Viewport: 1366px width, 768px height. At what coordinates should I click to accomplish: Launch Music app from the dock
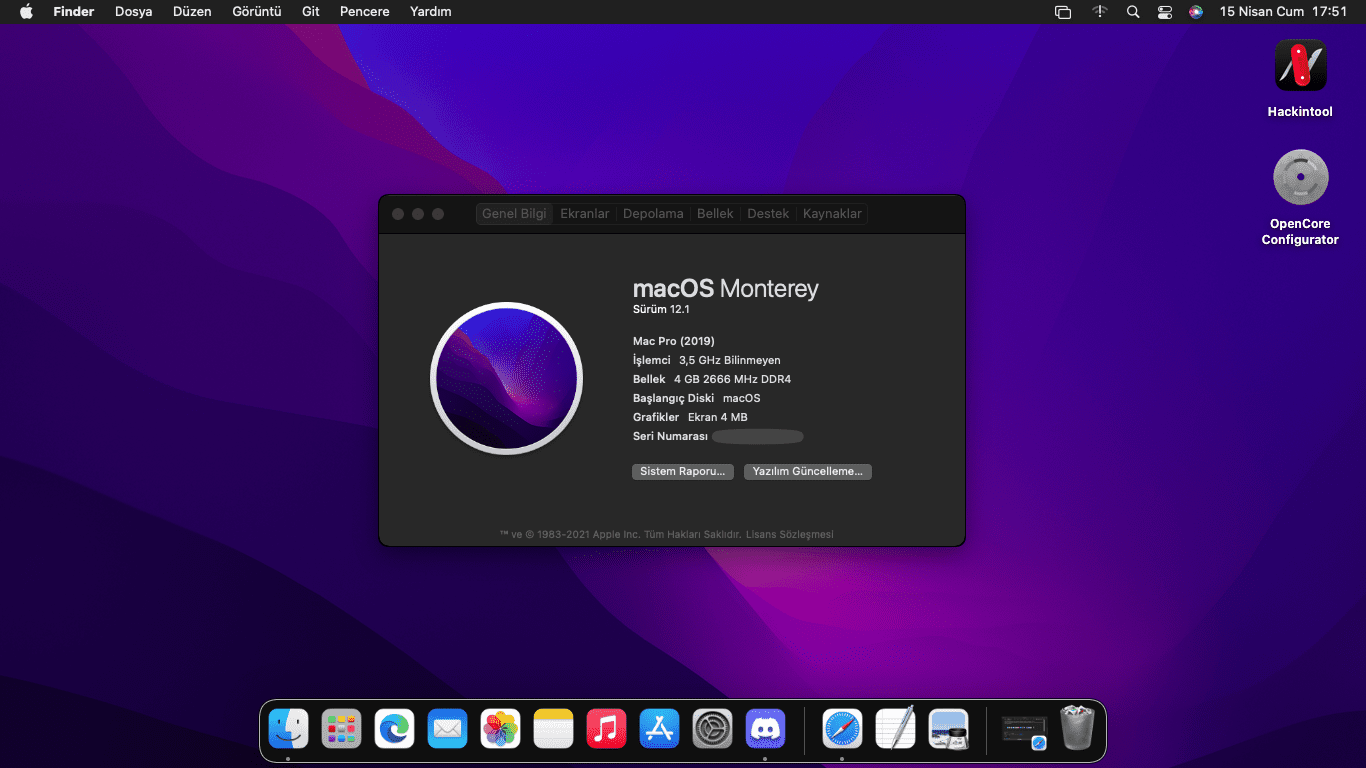point(606,728)
